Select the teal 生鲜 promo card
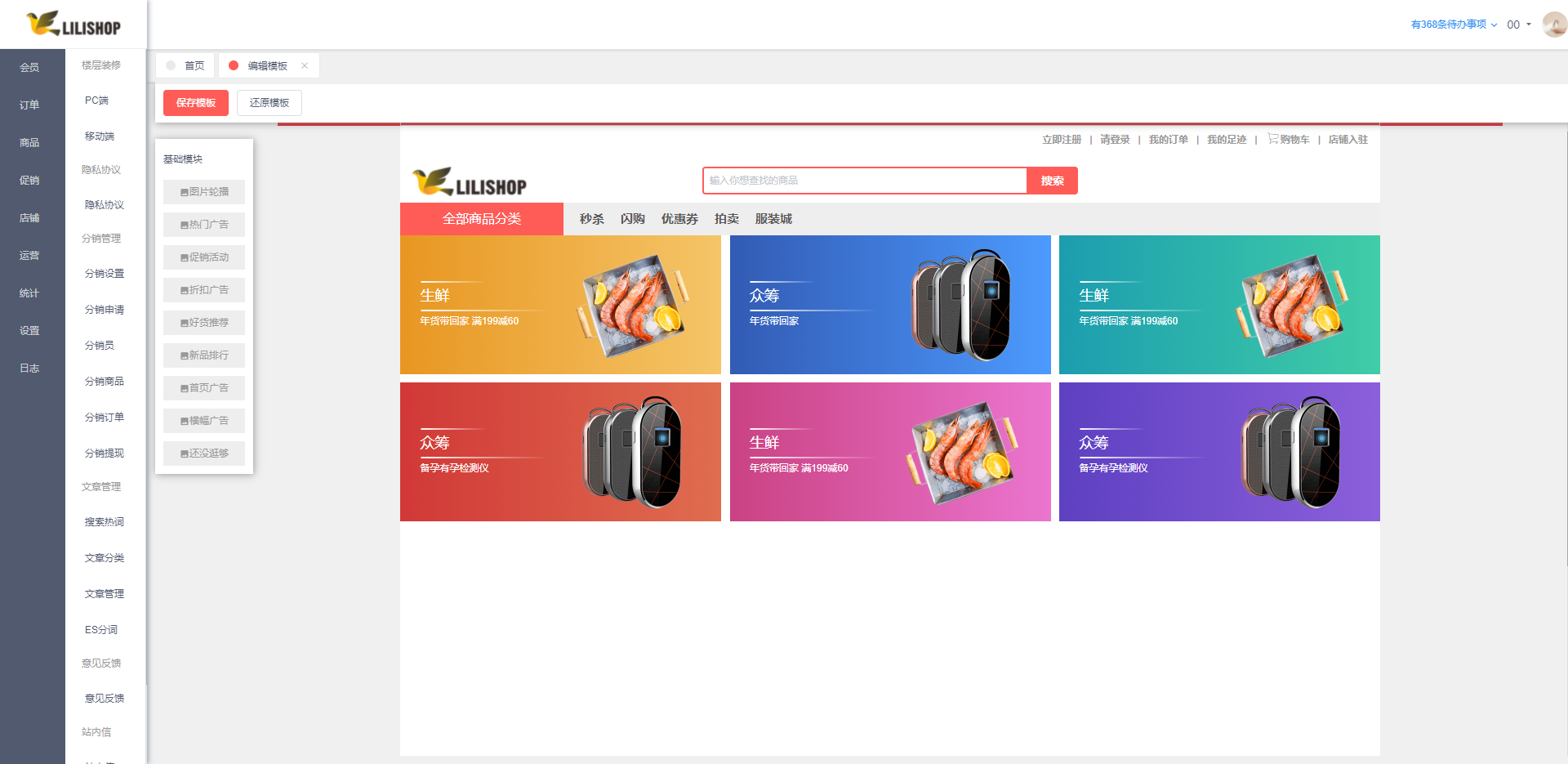 1219,305
